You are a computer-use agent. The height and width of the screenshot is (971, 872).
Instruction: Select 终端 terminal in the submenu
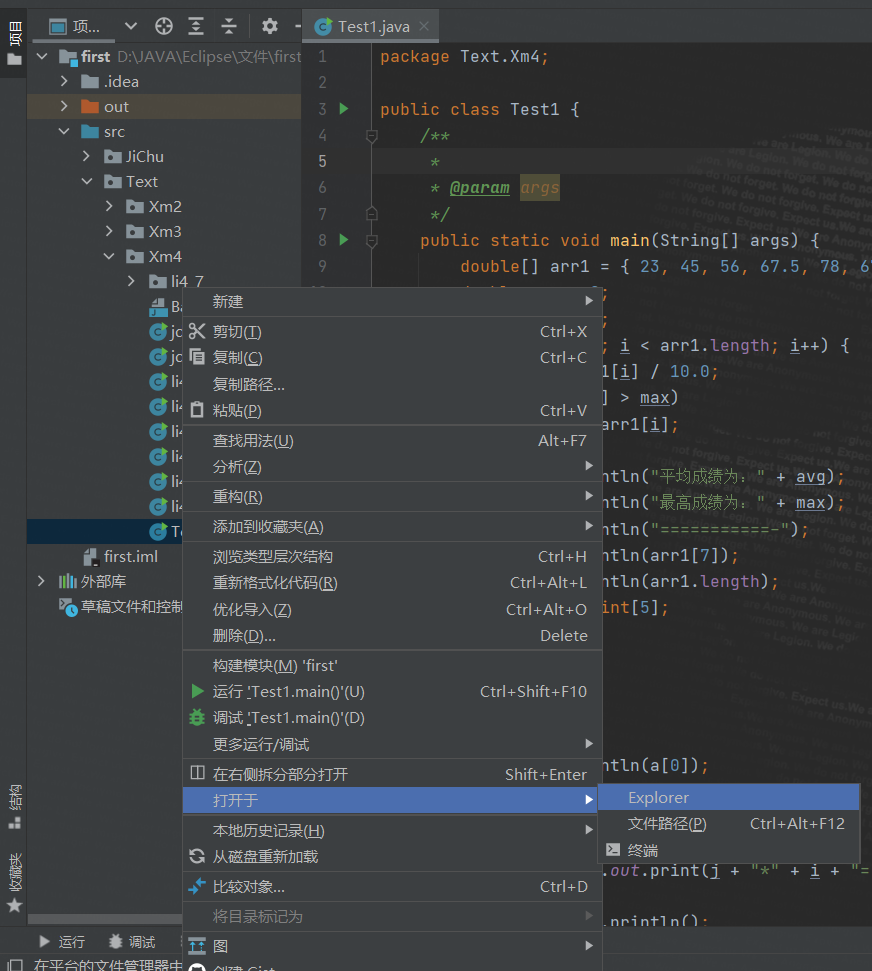click(x=728, y=850)
